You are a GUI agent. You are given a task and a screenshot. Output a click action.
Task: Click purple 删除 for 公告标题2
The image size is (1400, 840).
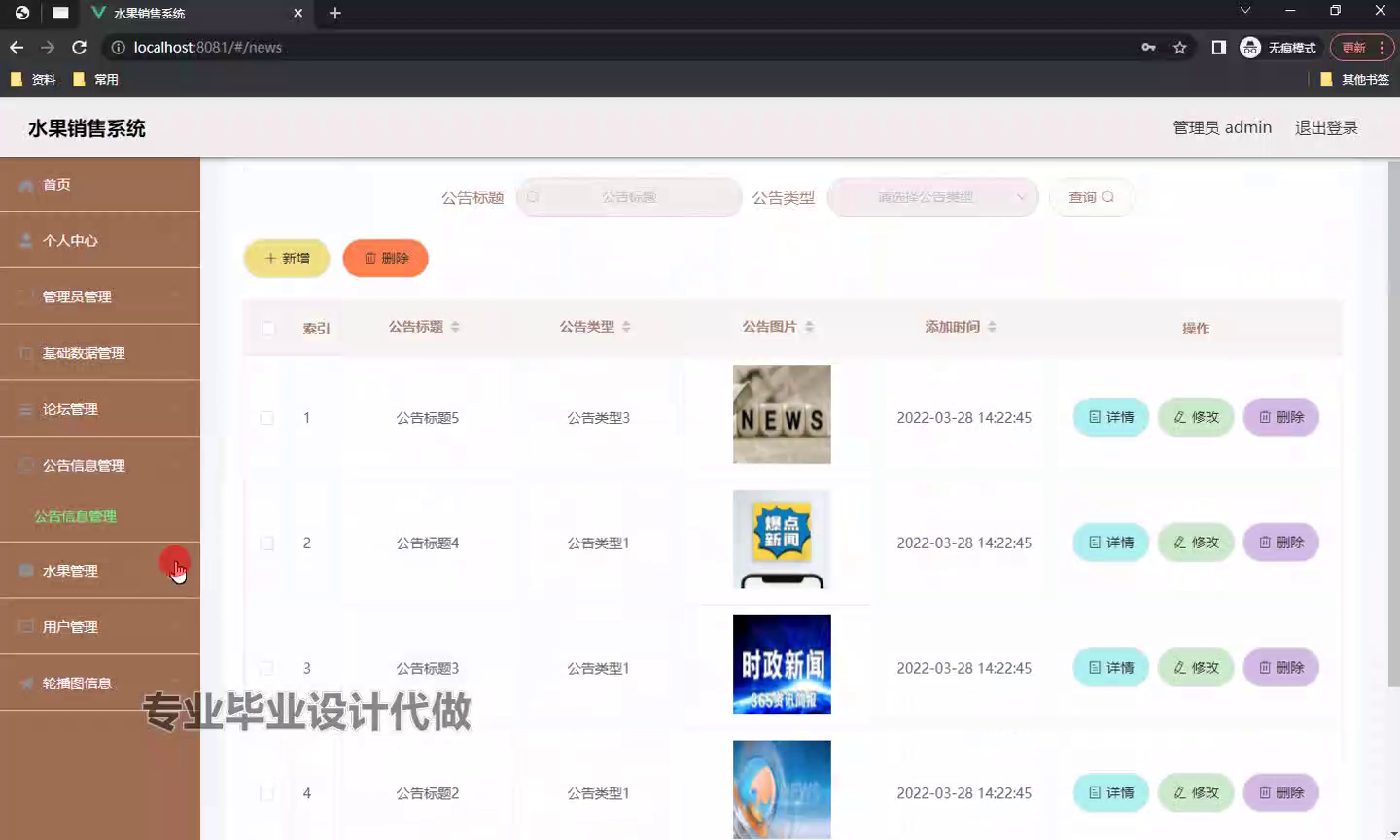tap(1281, 793)
